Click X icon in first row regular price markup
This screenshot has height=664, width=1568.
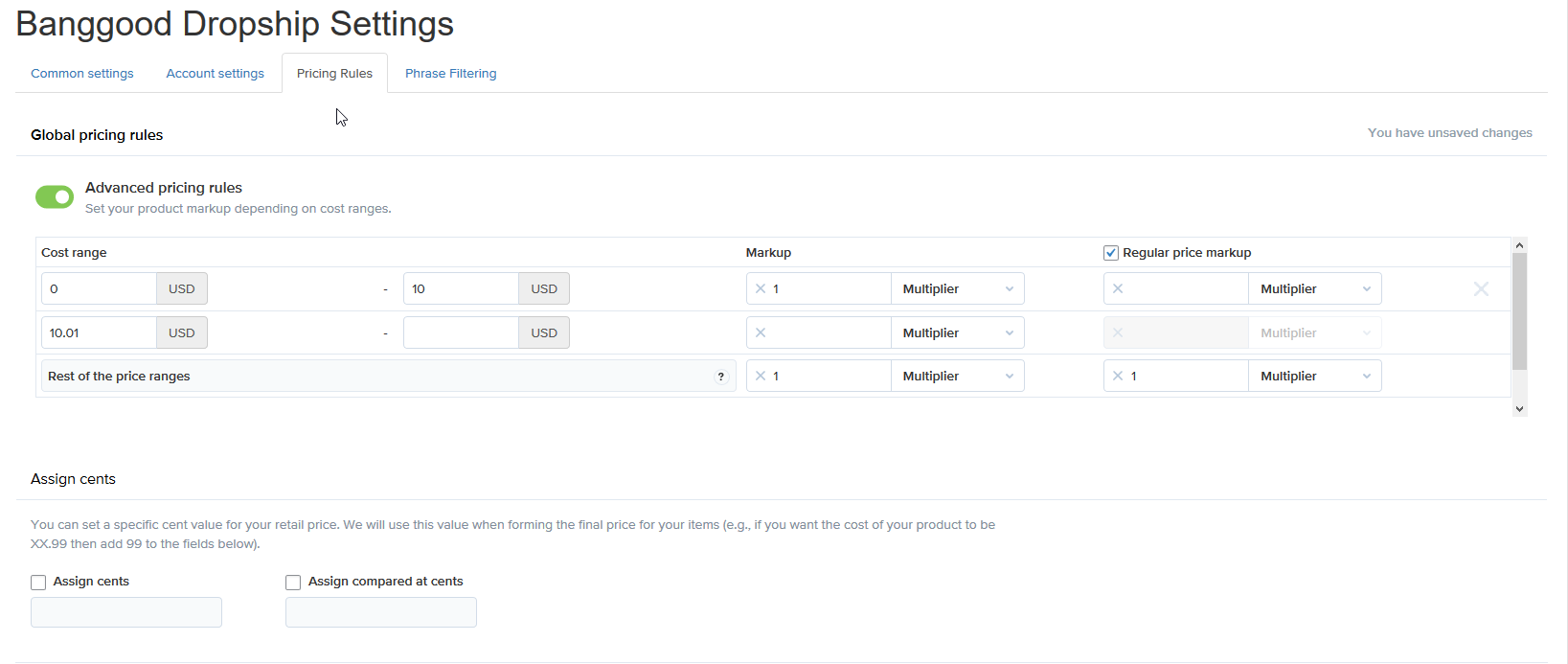(1118, 288)
